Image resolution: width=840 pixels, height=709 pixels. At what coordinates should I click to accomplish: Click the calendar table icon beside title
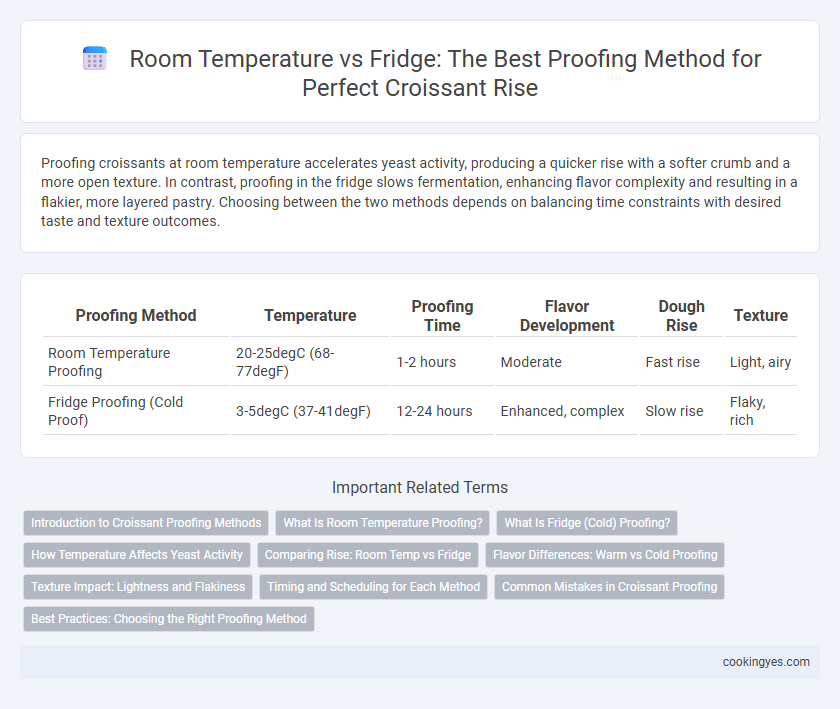(x=95, y=59)
